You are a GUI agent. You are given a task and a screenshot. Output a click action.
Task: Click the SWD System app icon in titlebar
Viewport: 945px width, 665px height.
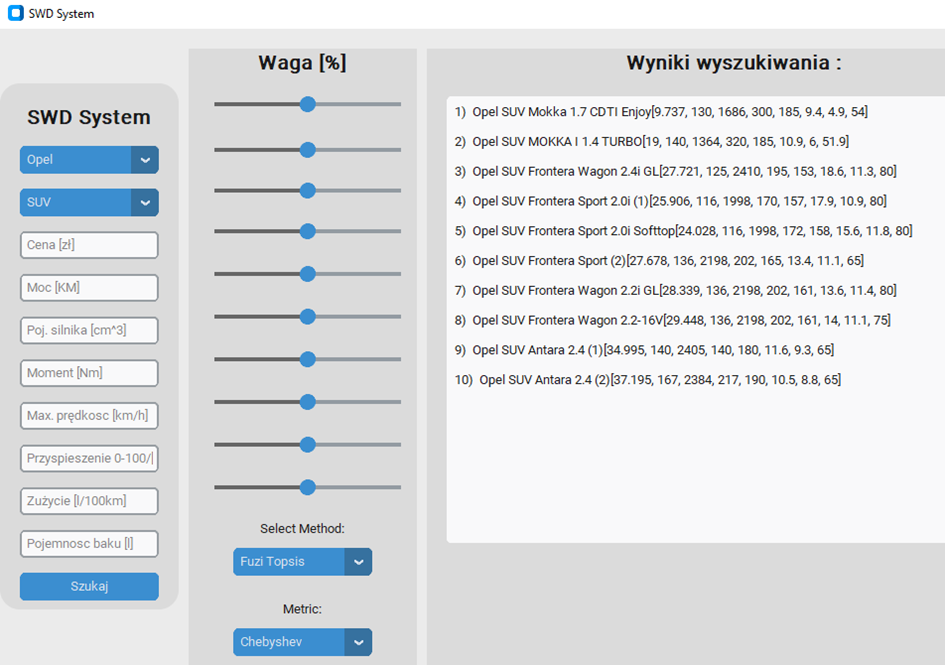(15, 14)
